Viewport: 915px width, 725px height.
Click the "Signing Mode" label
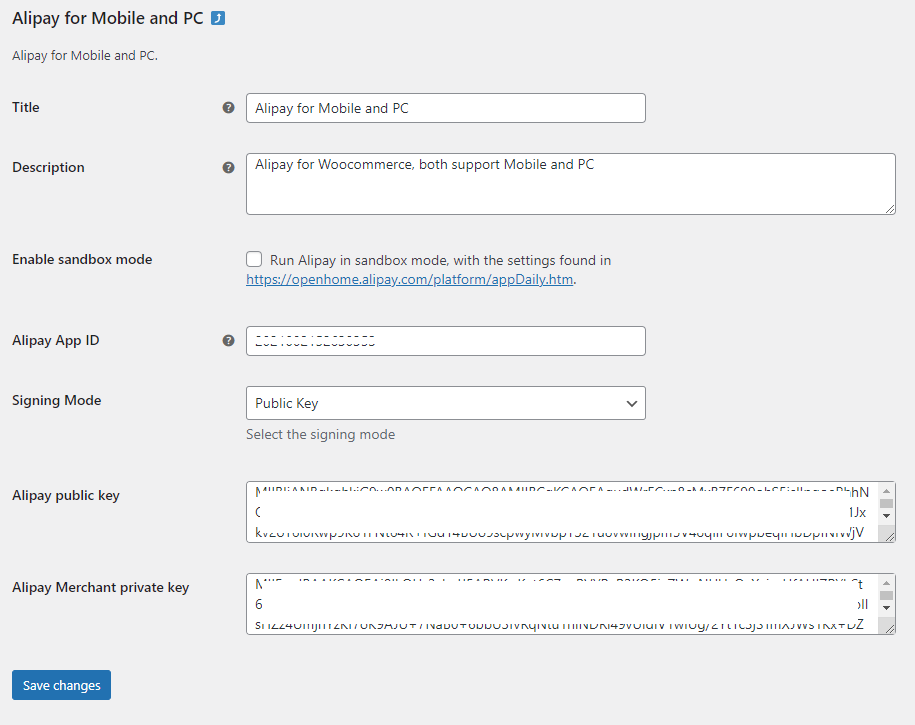(x=57, y=400)
